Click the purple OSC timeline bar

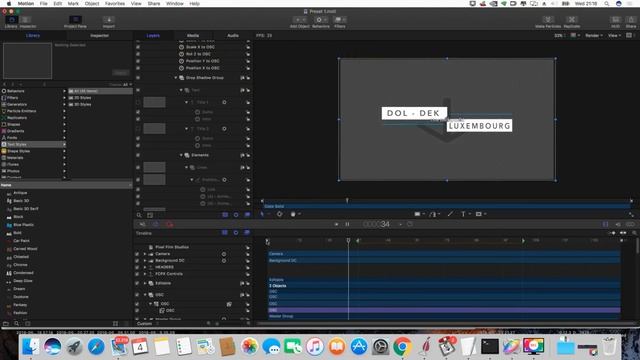pyautogui.click(x=444, y=310)
